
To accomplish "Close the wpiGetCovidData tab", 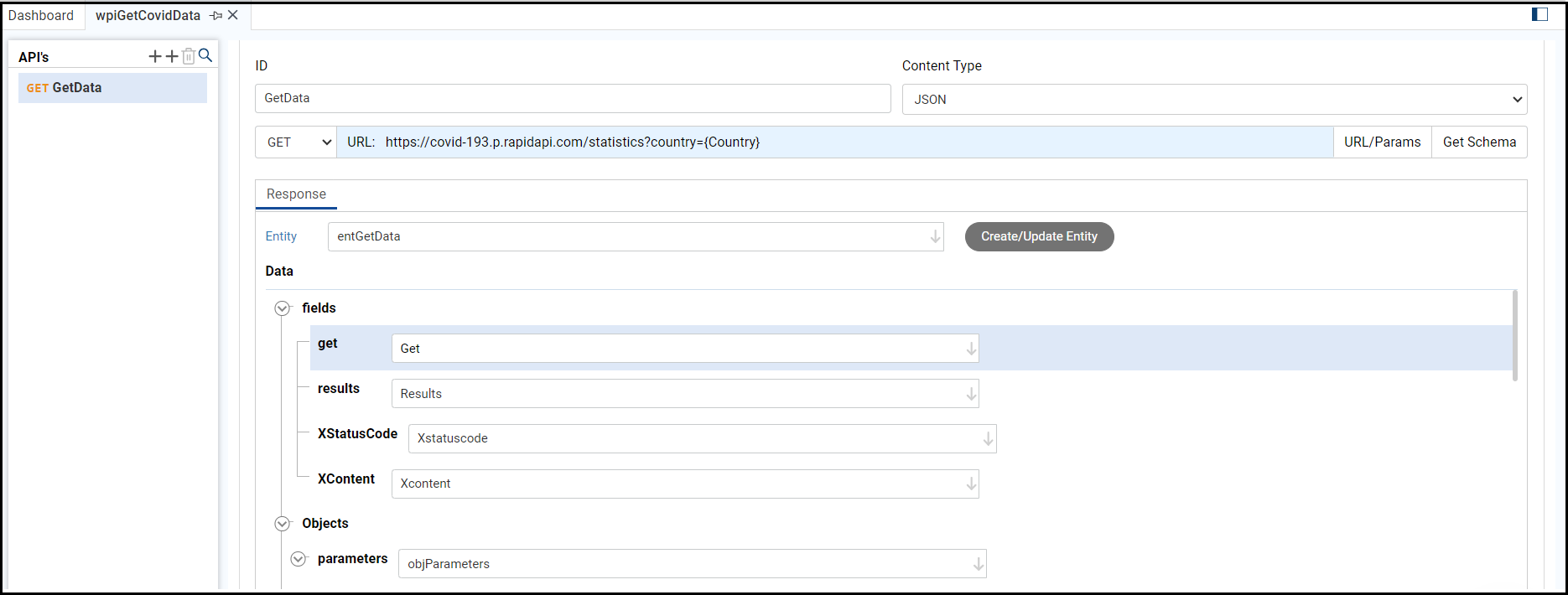I will point(233,15).
